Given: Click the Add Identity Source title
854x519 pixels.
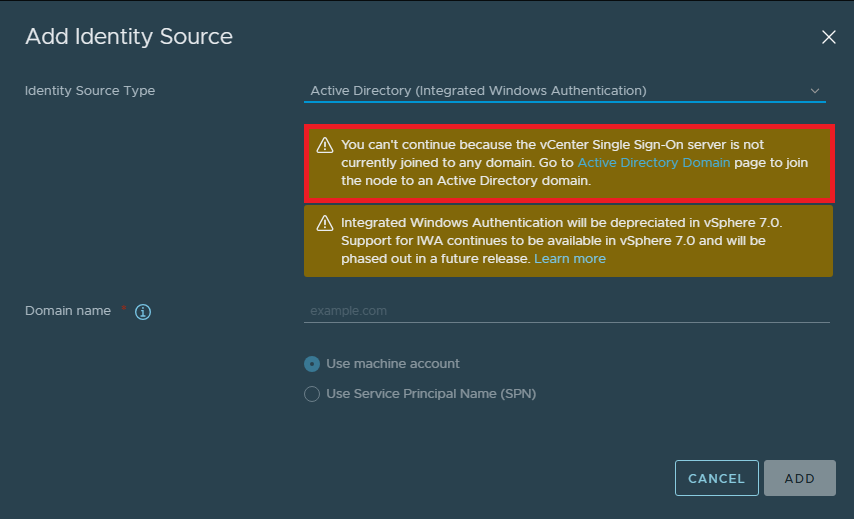Looking at the screenshot, I should tap(129, 36).
